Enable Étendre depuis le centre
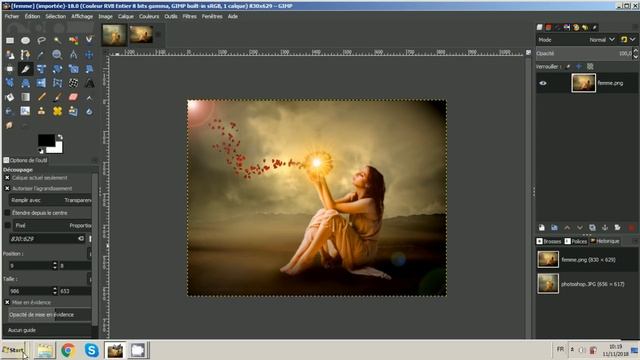Viewport: 640px width, 360px height. (7, 213)
